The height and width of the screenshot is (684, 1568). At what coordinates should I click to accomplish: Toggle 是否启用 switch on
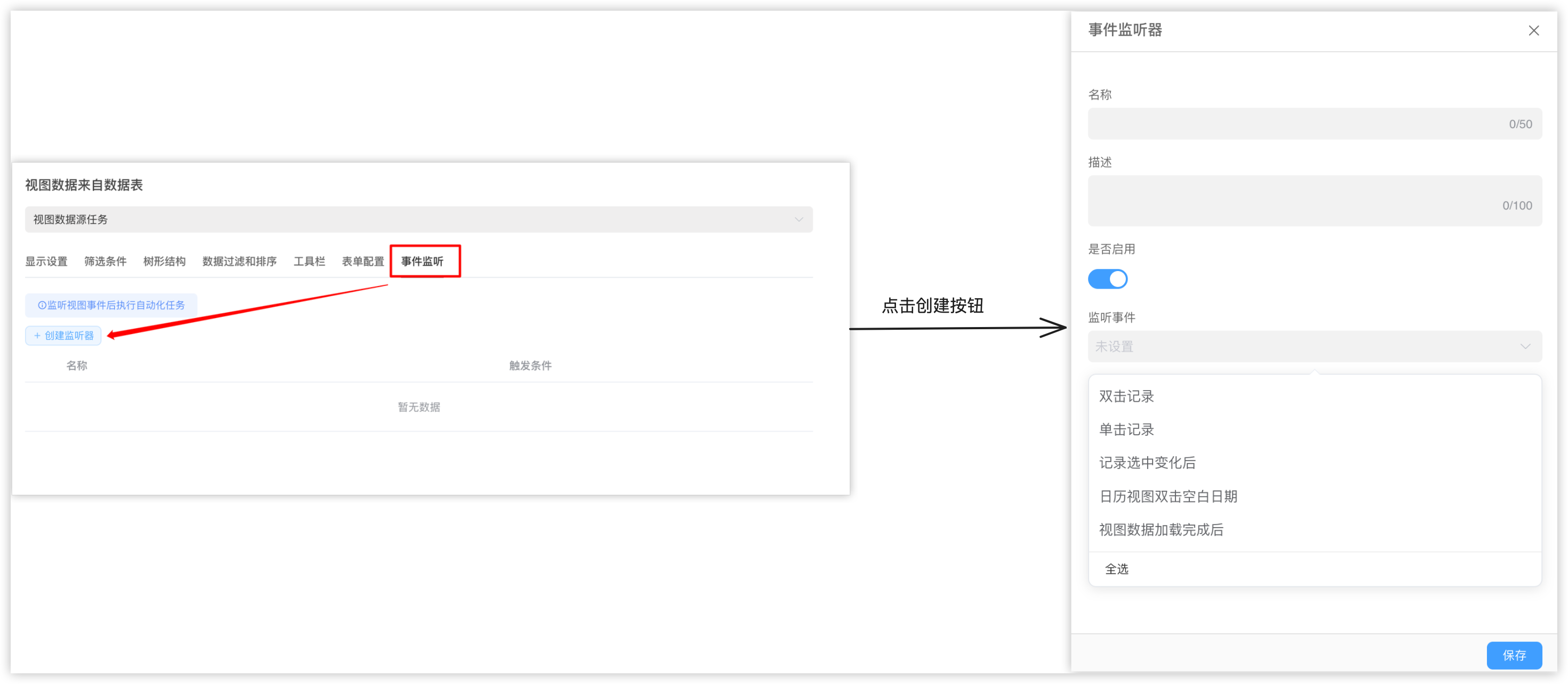pos(1102,278)
